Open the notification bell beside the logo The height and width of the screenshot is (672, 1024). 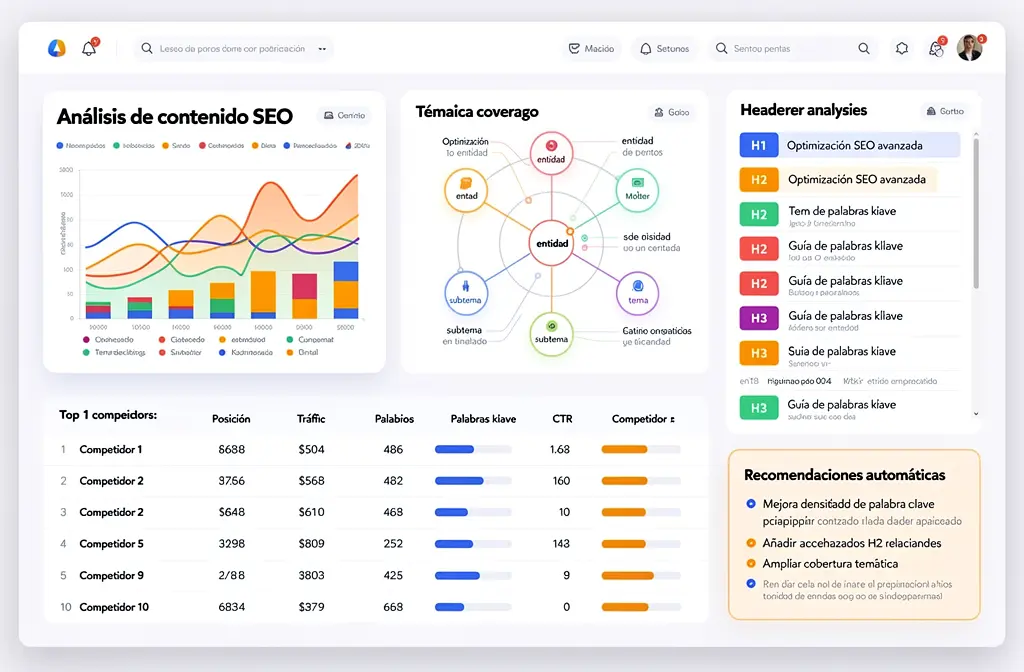(89, 47)
